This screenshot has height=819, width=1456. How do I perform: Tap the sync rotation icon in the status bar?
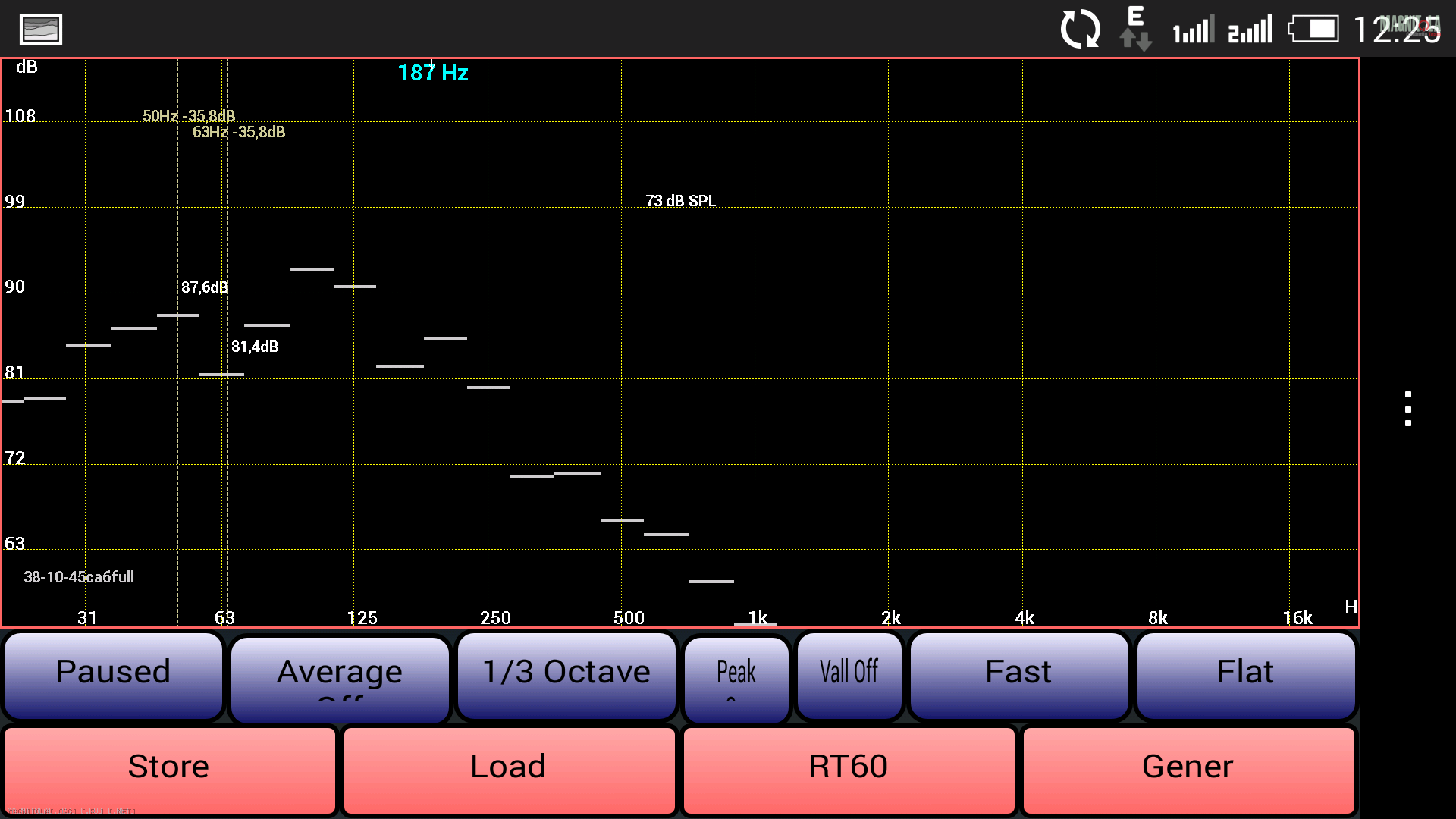click(1080, 30)
